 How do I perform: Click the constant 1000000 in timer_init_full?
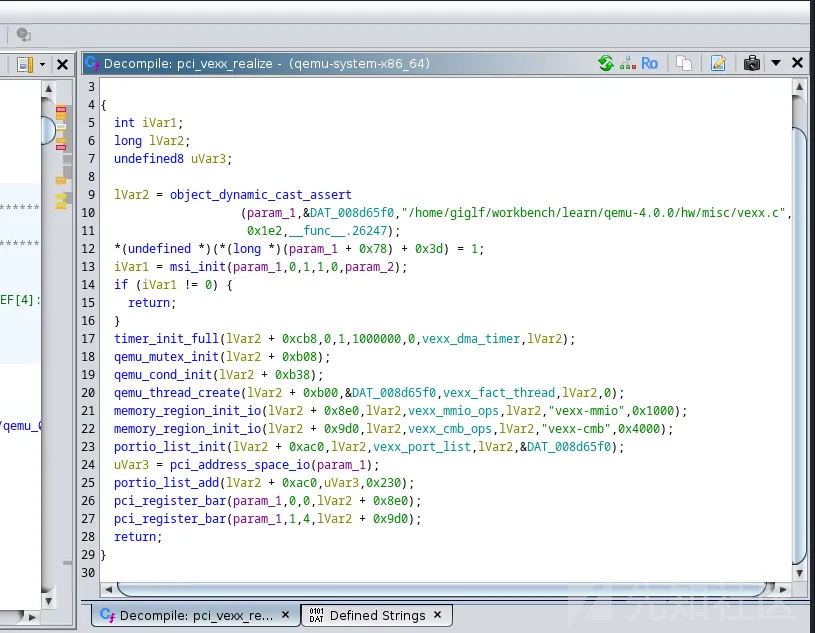(x=376, y=339)
